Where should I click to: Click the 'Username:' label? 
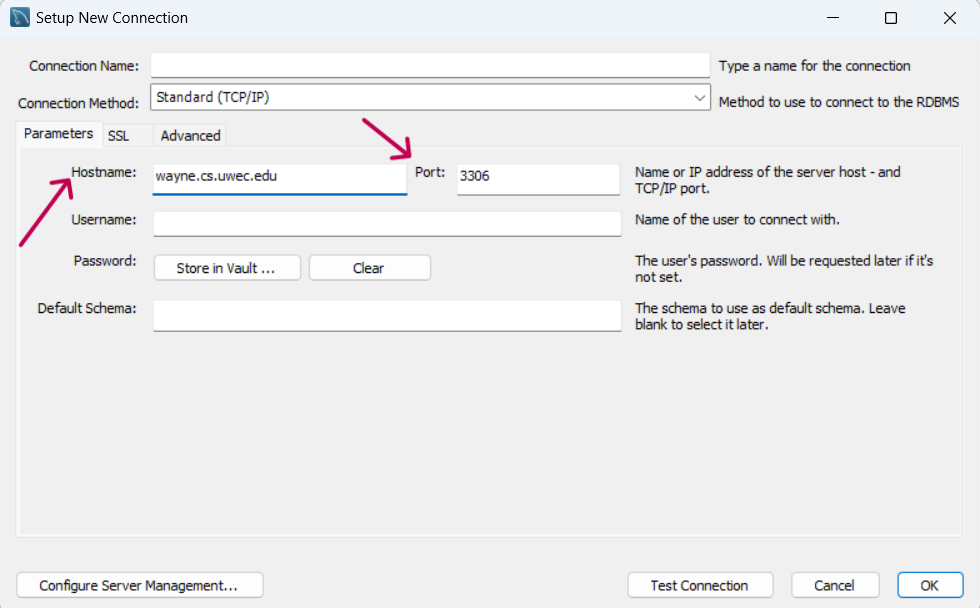click(x=104, y=220)
